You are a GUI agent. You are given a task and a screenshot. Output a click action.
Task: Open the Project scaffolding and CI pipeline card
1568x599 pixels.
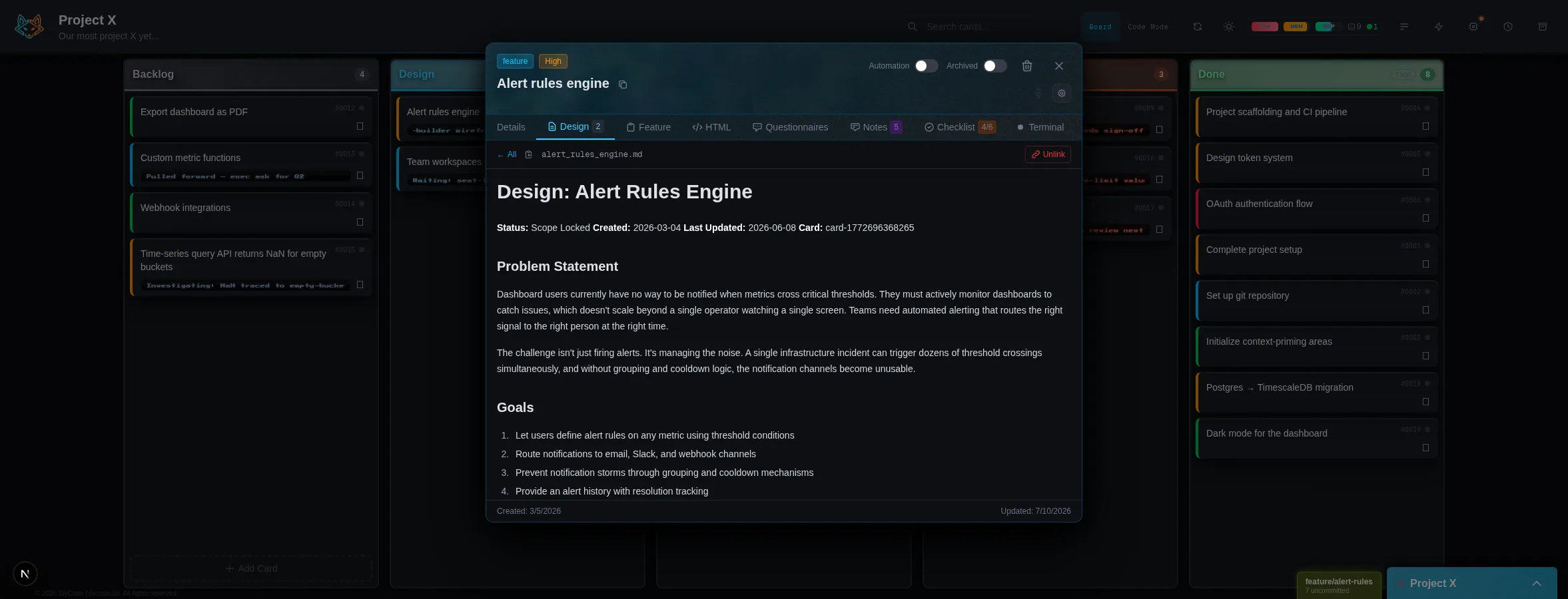(x=1316, y=117)
